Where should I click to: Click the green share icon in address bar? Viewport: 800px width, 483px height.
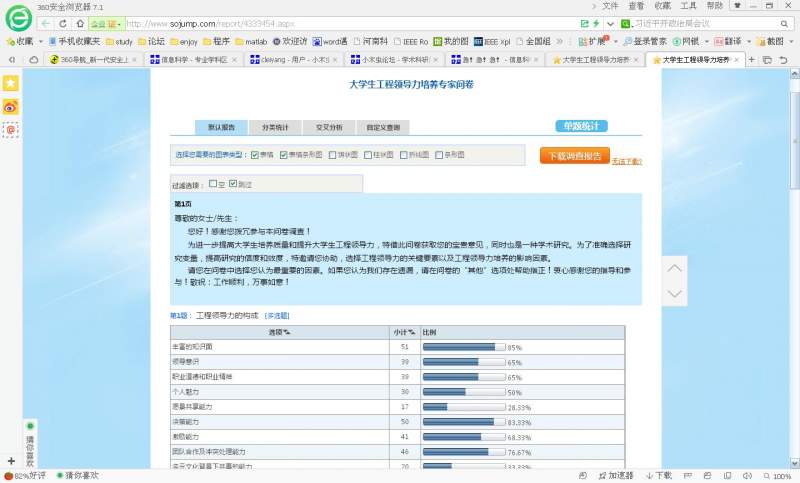[x=585, y=23]
